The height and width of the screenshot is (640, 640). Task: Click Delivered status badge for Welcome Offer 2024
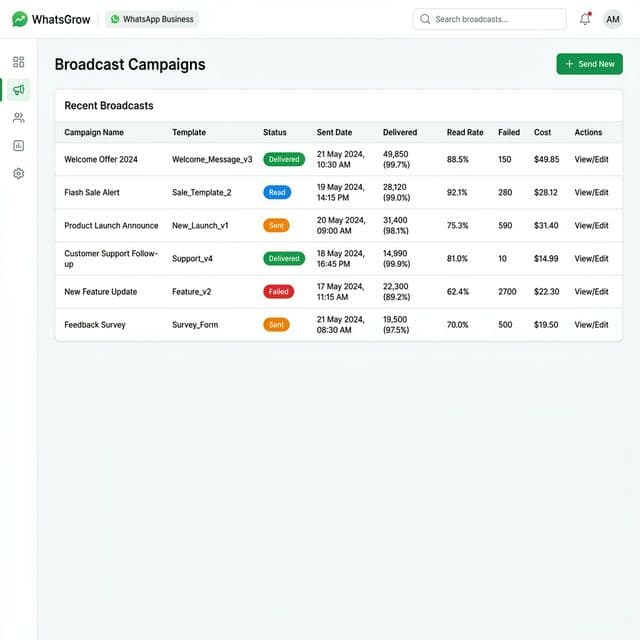coord(284,160)
